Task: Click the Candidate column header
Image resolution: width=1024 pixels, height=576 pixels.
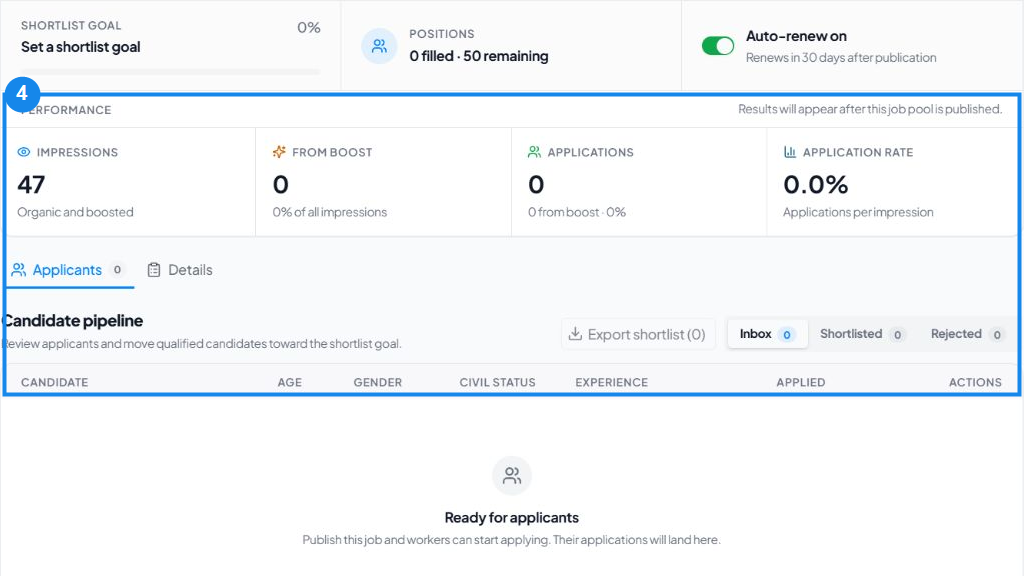Action: (x=54, y=382)
